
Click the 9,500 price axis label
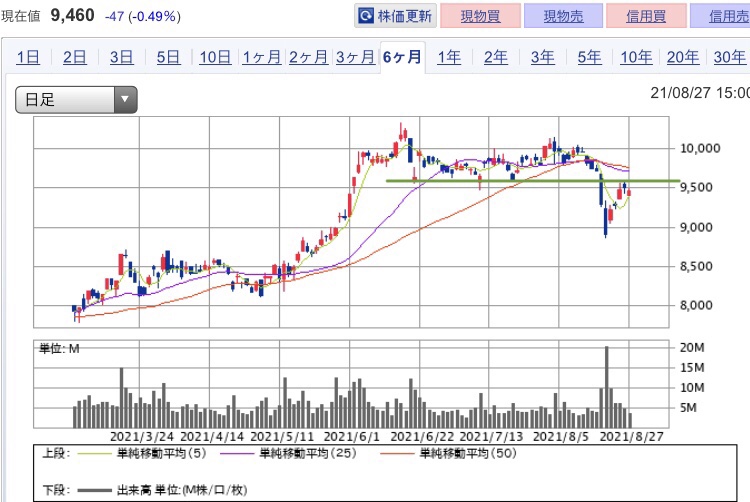tap(696, 187)
